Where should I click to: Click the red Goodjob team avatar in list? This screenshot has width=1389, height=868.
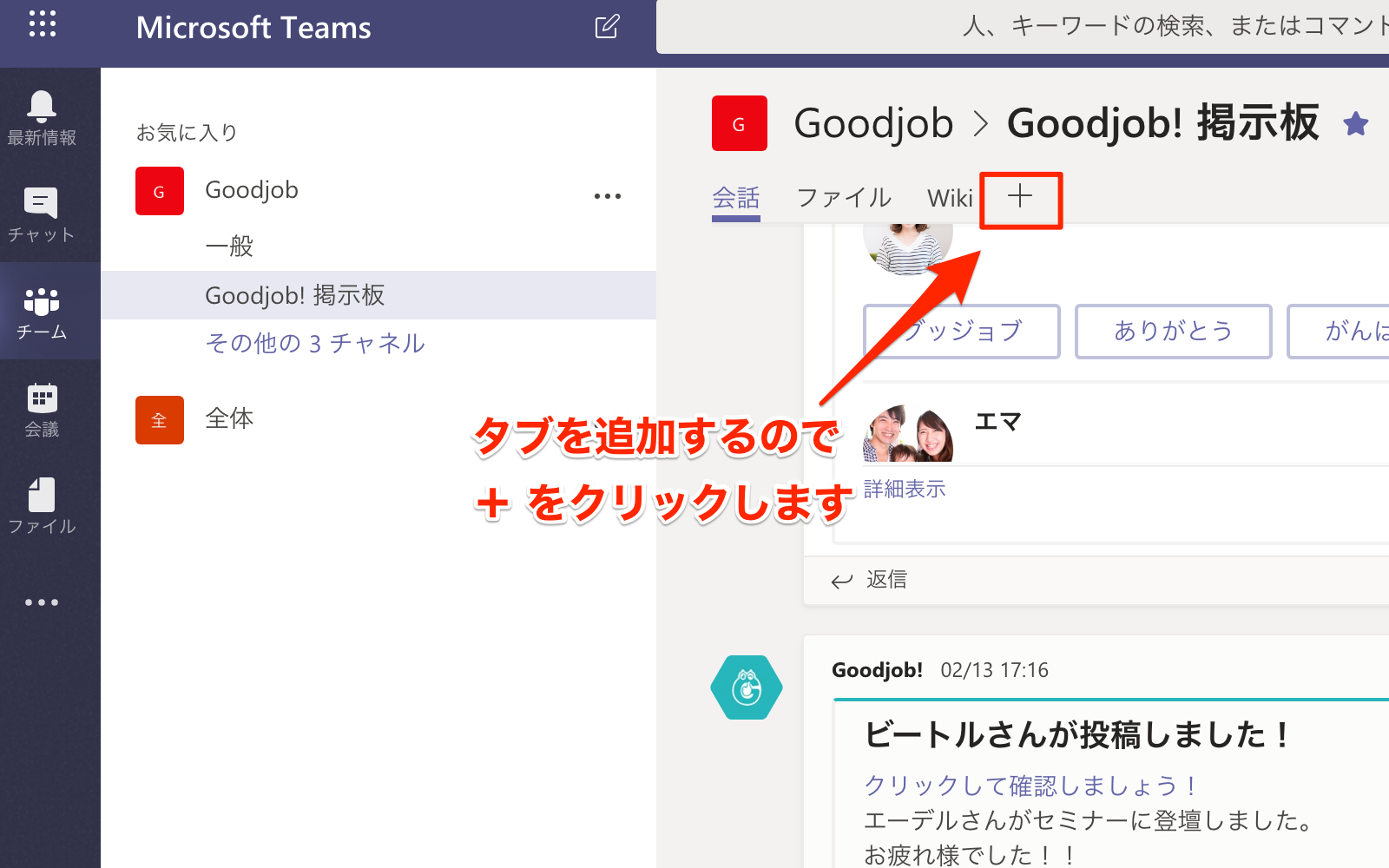[x=160, y=191]
